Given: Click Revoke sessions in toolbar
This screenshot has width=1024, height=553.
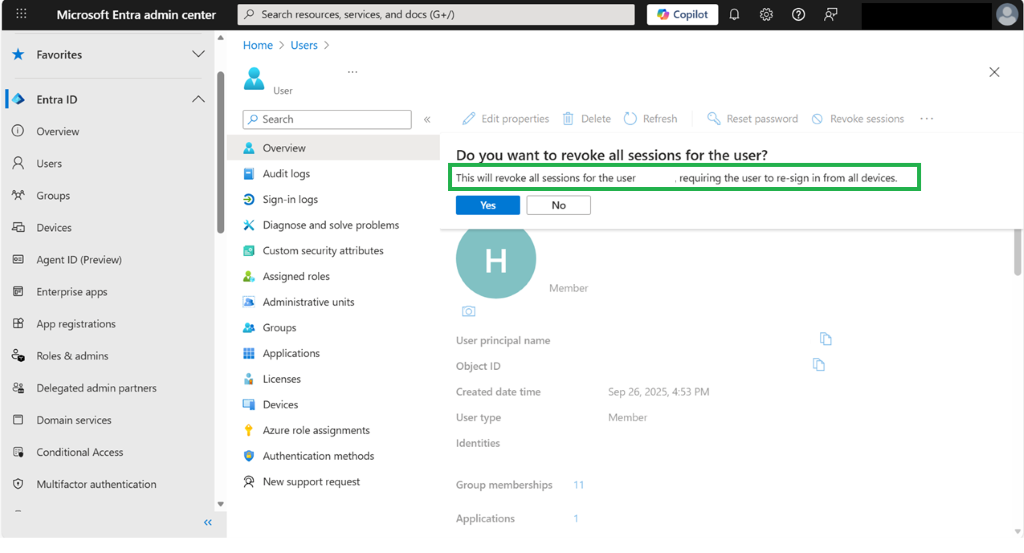Looking at the screenshot, I should click(857, 119).
